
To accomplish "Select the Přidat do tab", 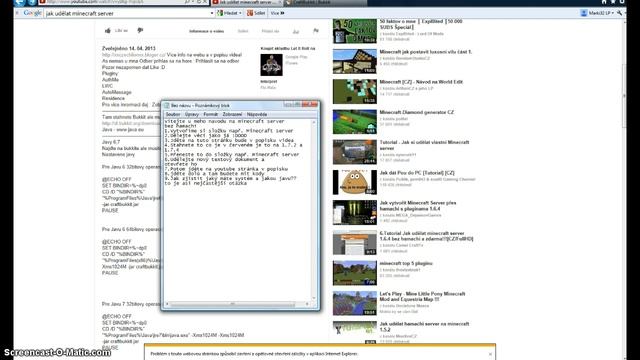I will tap(270, 31).
